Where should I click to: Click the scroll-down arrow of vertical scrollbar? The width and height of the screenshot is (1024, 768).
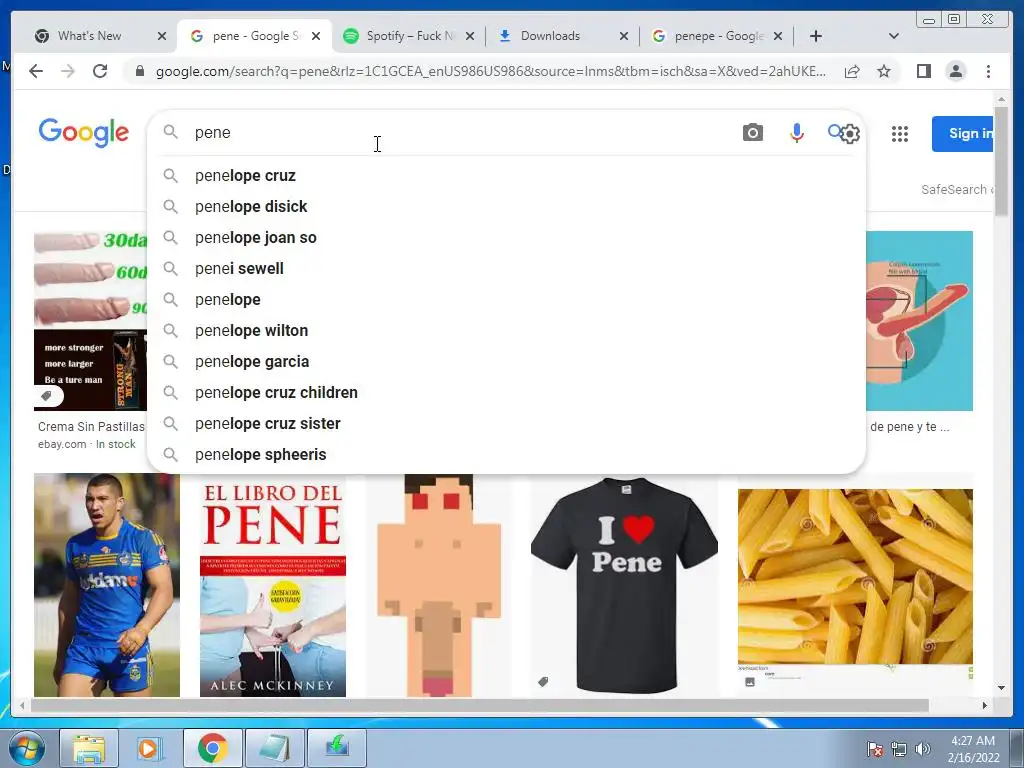pyautogui.click(x=1001, y=688)
